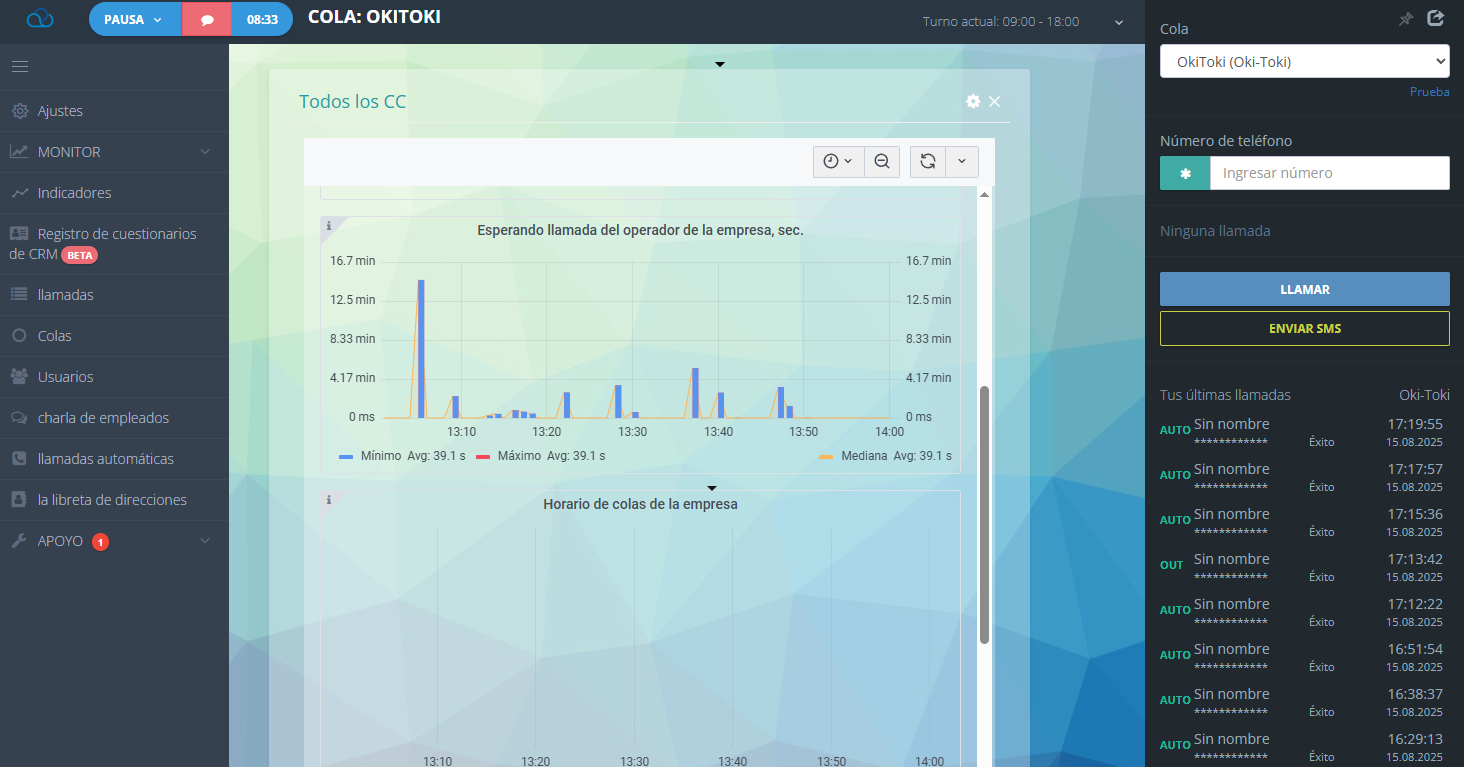
Task: Expand the MONITOR sidebar menu
Action: tap(110, 152)
